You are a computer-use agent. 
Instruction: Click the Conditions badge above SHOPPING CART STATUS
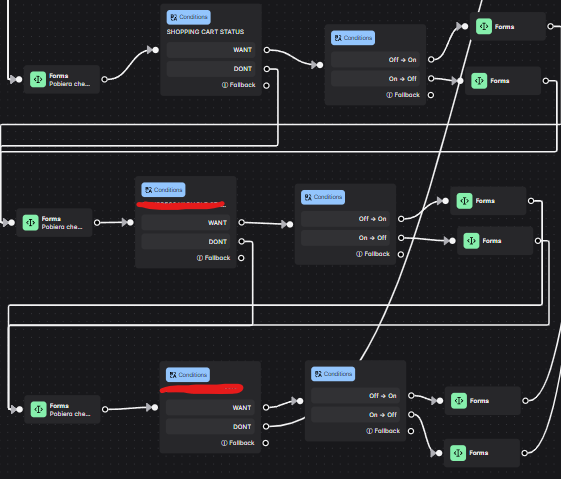(x=189, y=17)
